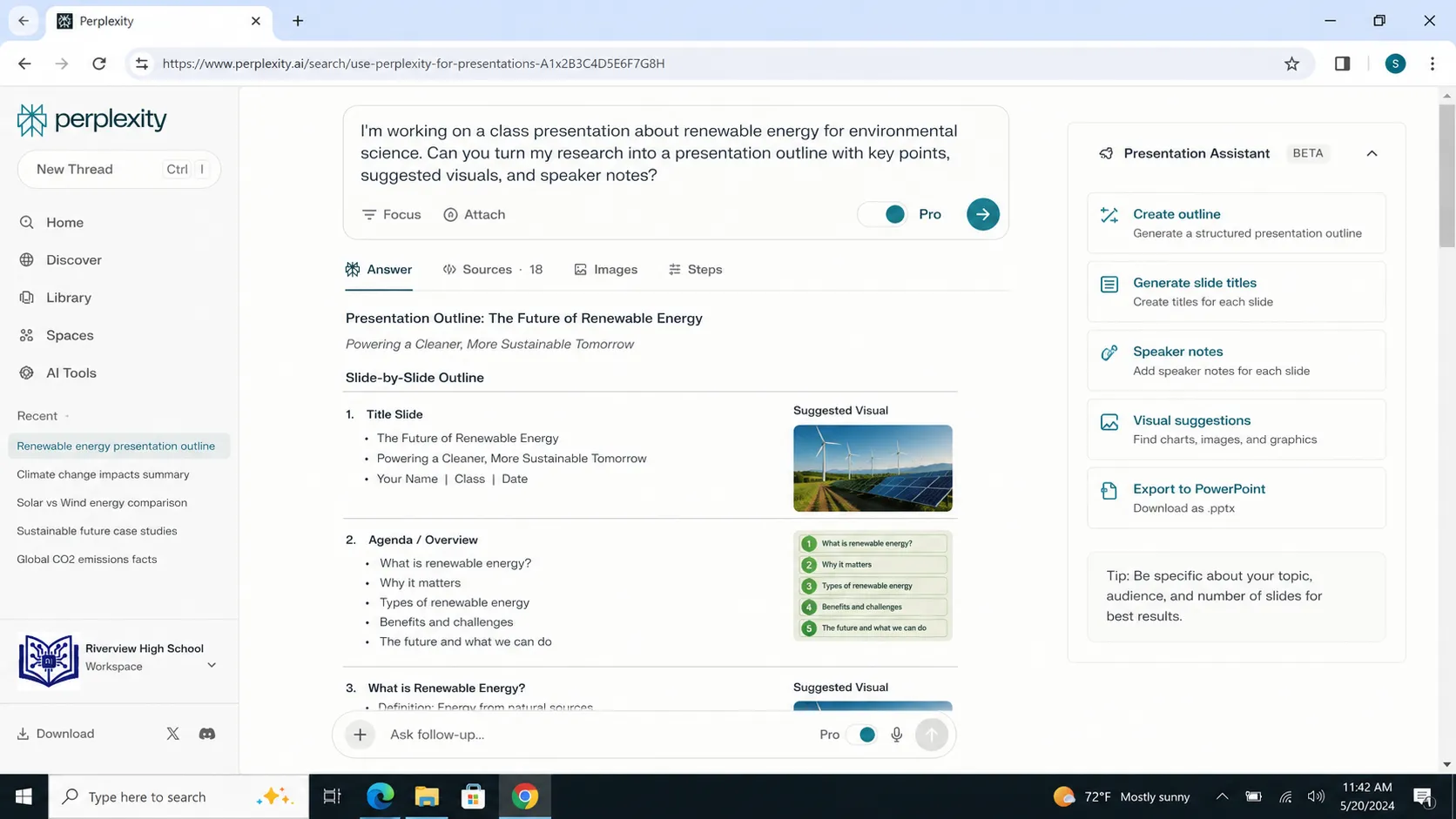Open Windows Start menu
The height and width of the screenshot is (819, 1456).
(x=24, y=796)
